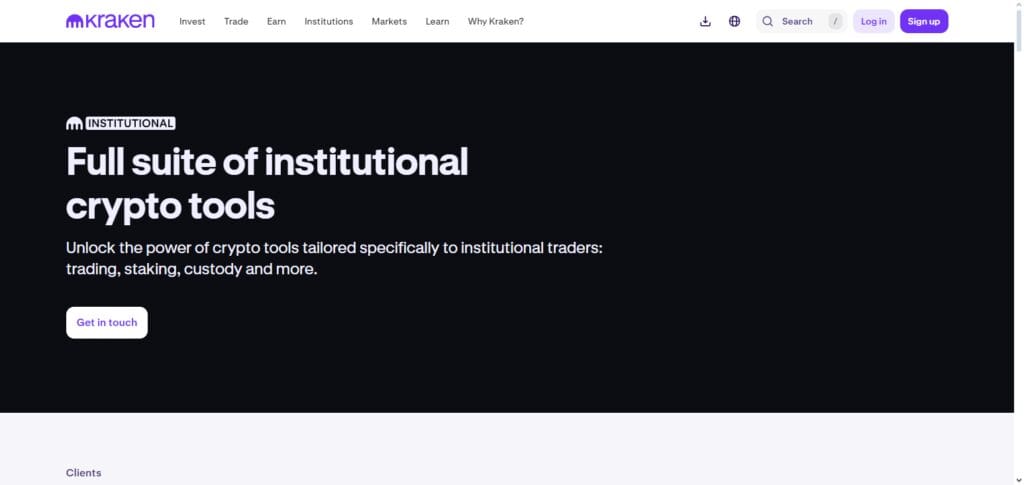
Task: Open the Invest menu
Action: pos(192,22)
